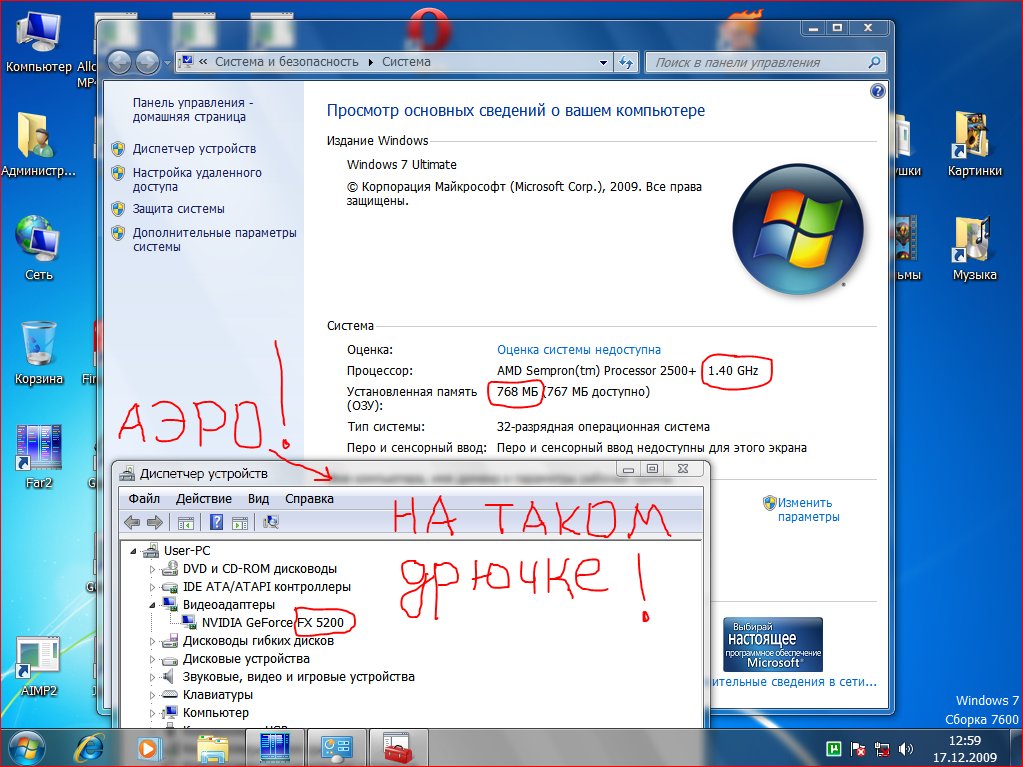The width and height of the screenshot is (1023, 767).
Task: Open the Вид menu in Device Manager
Action: [x=258, y=498]
